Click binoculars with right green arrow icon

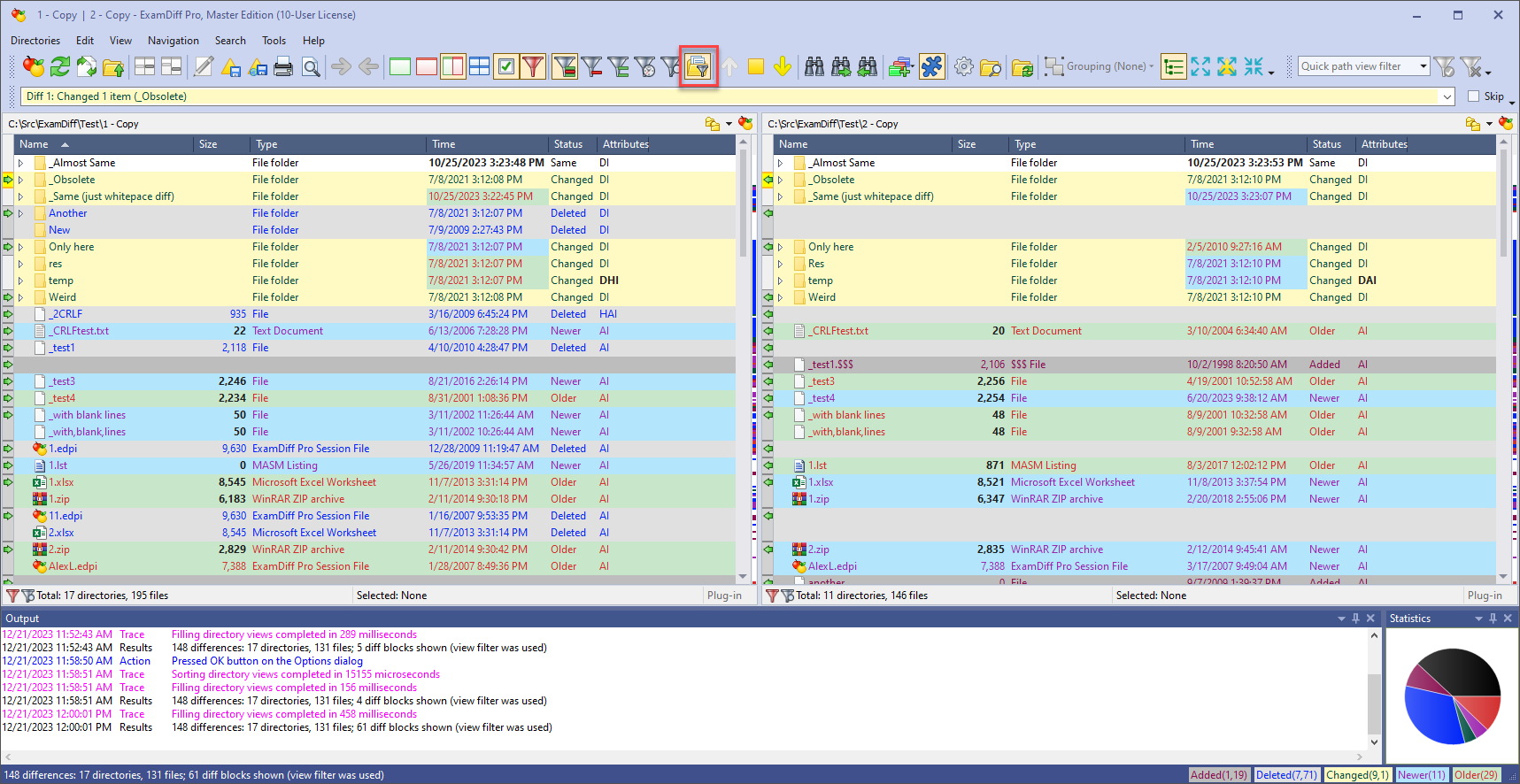841,66
